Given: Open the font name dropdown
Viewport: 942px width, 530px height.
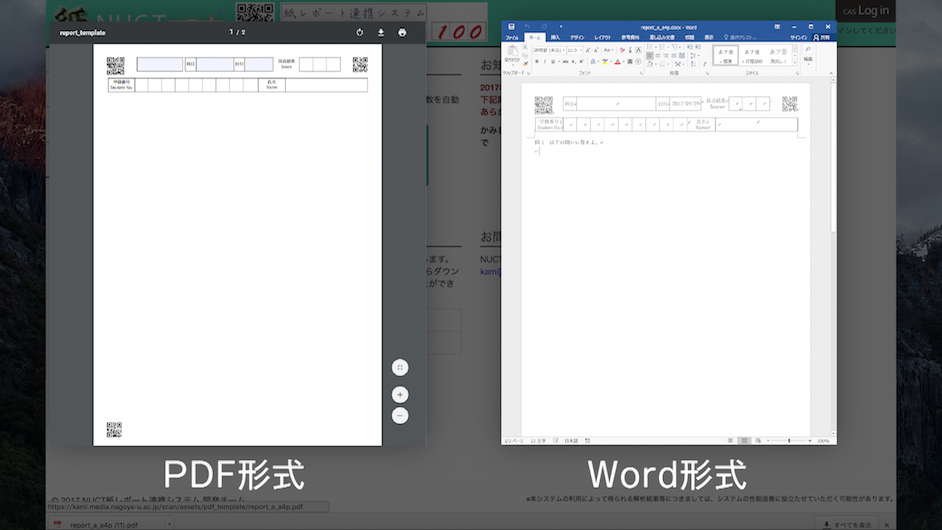Looking at the screenshot, I should pos(564,50).
